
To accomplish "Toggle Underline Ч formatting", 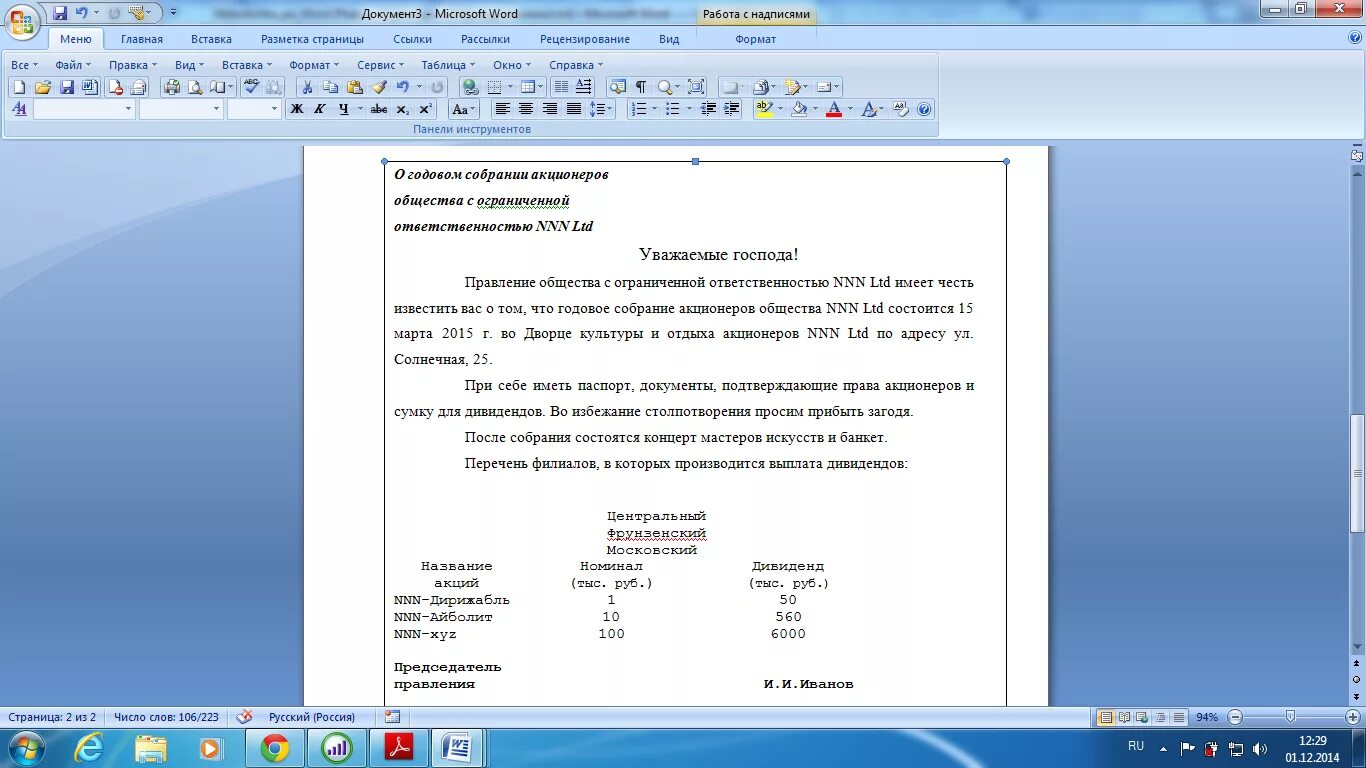I will point(344,109).
